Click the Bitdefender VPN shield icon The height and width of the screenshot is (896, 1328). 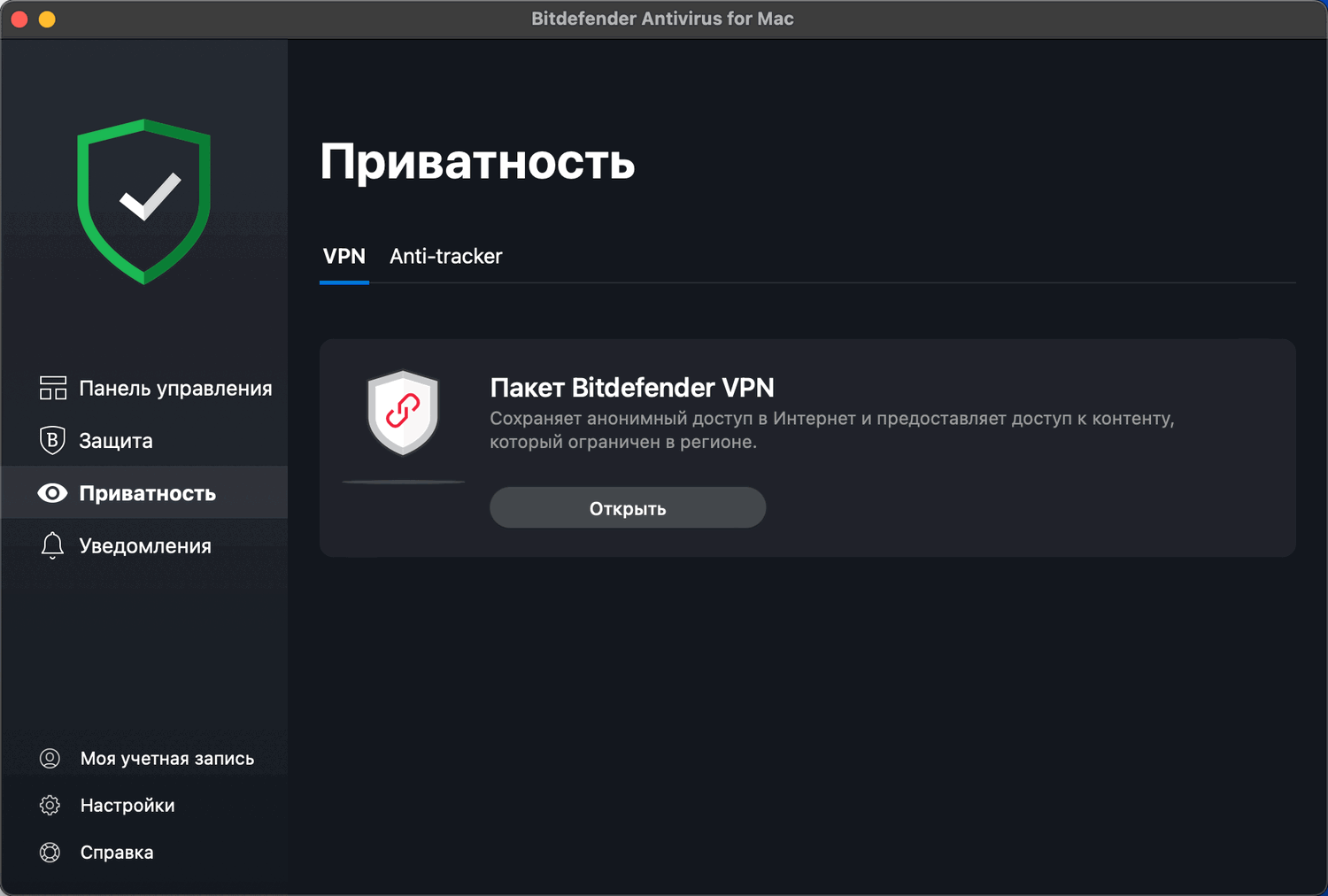(x=403, y=413)
